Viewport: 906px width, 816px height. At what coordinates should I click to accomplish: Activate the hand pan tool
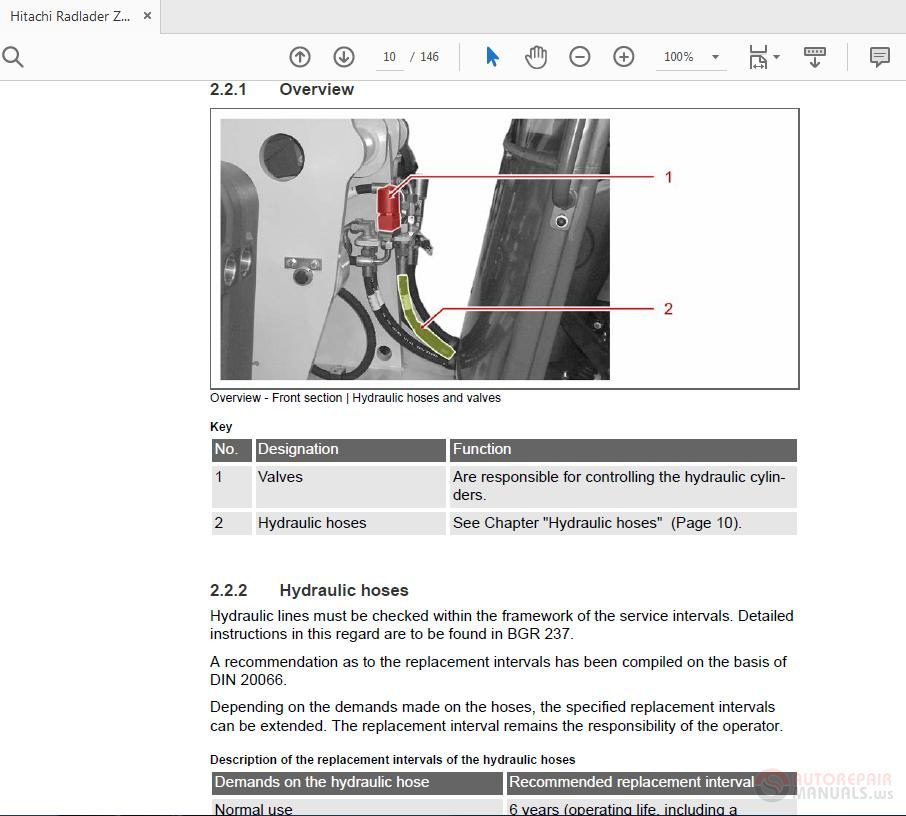536,57
